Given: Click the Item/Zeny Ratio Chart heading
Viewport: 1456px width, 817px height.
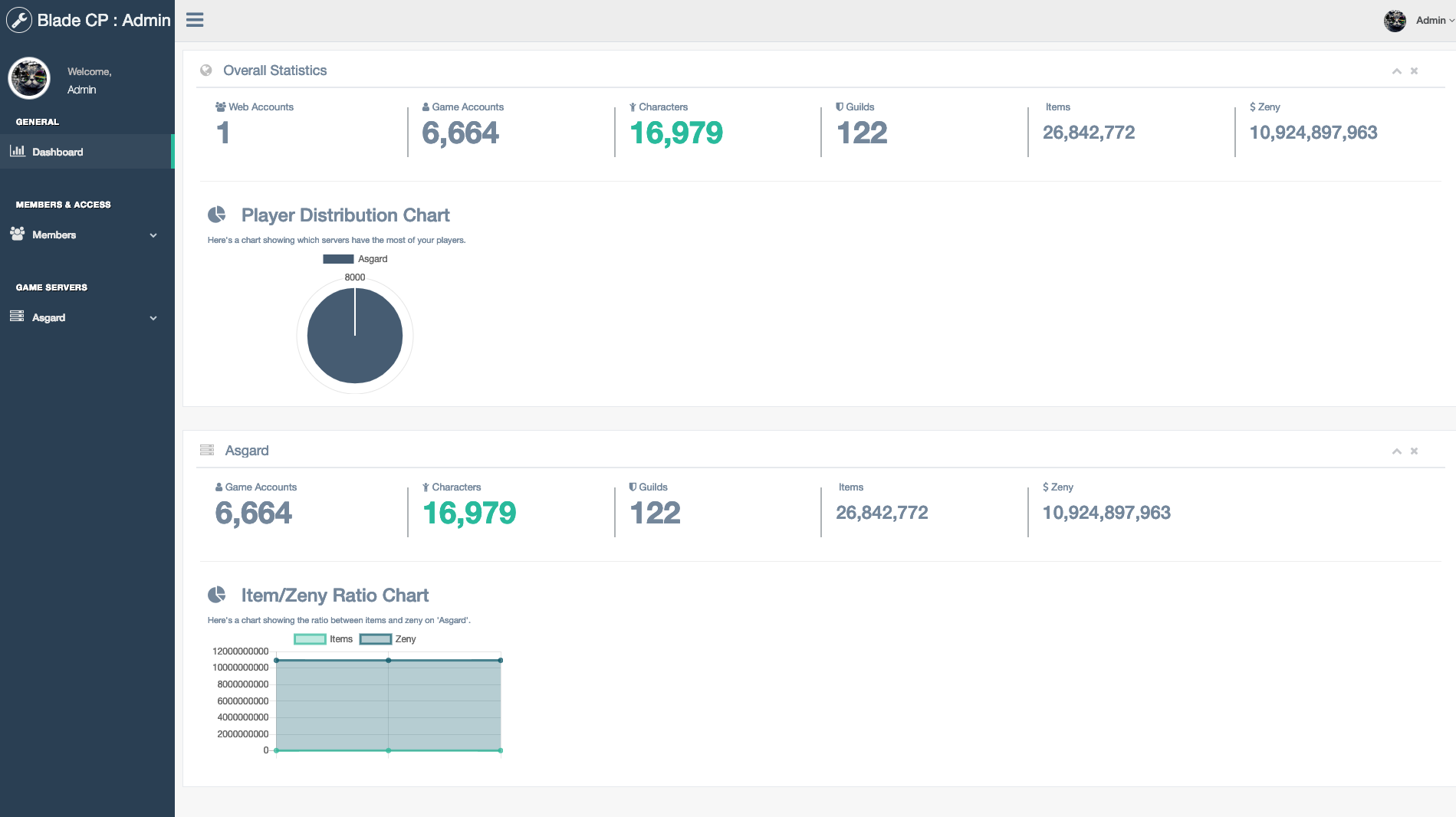Looking at the screenshot, I should tap(335, 596).
